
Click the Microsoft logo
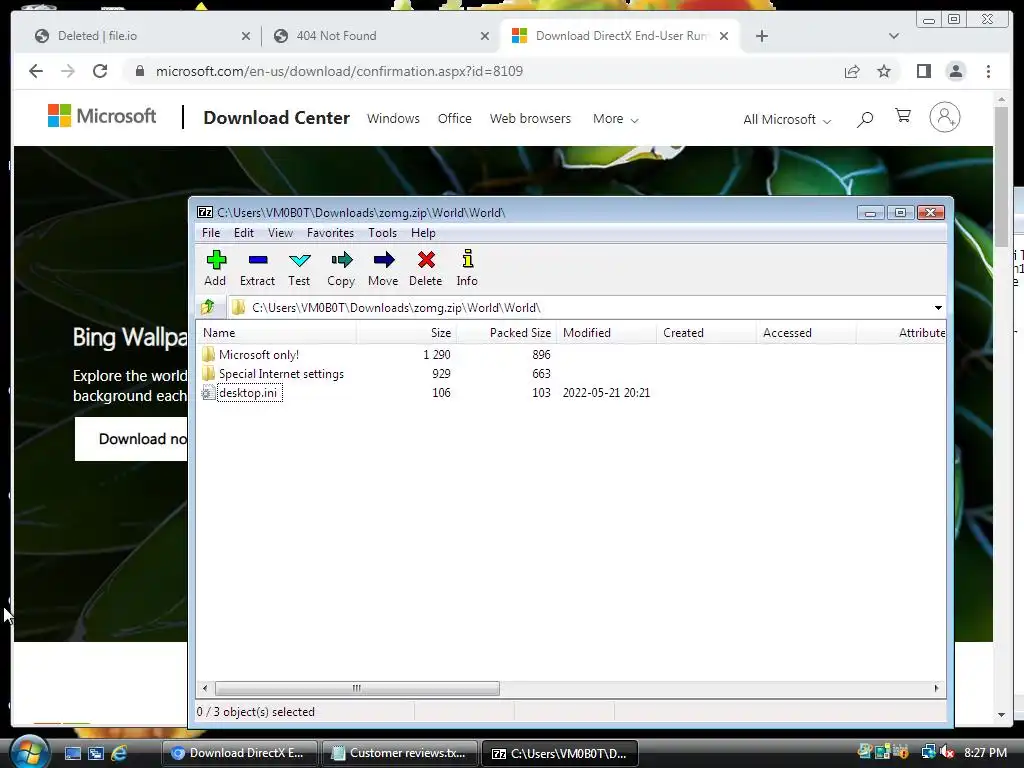tap(102, 116)
